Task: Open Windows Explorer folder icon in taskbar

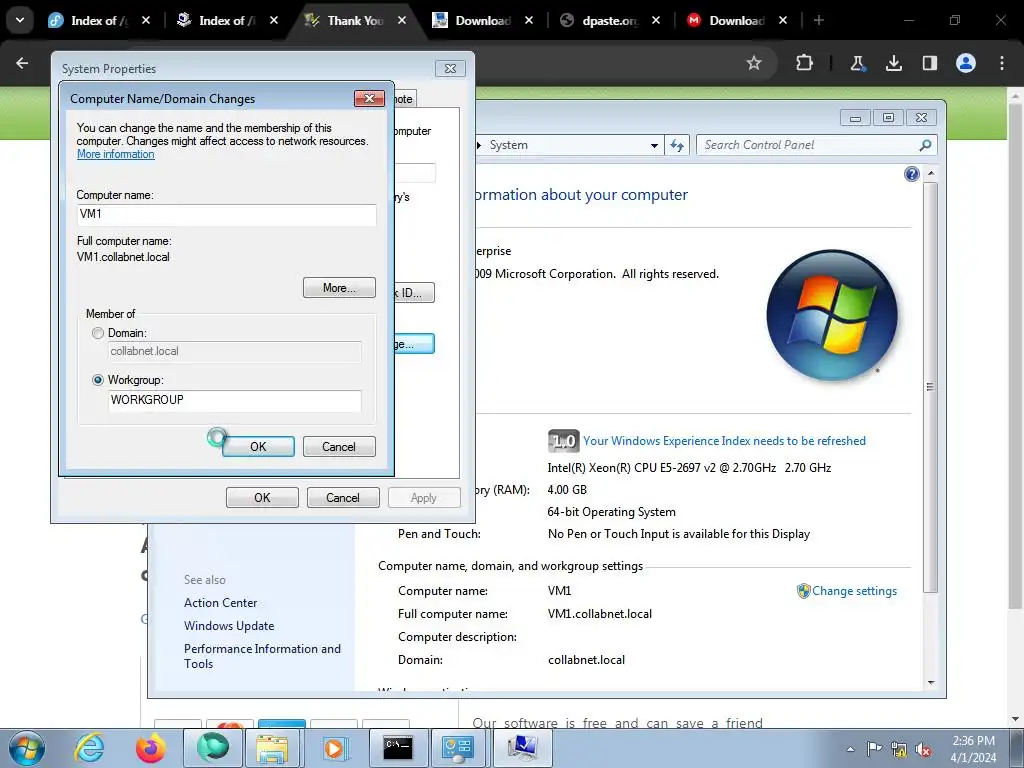Action: [x=272, y=748]
